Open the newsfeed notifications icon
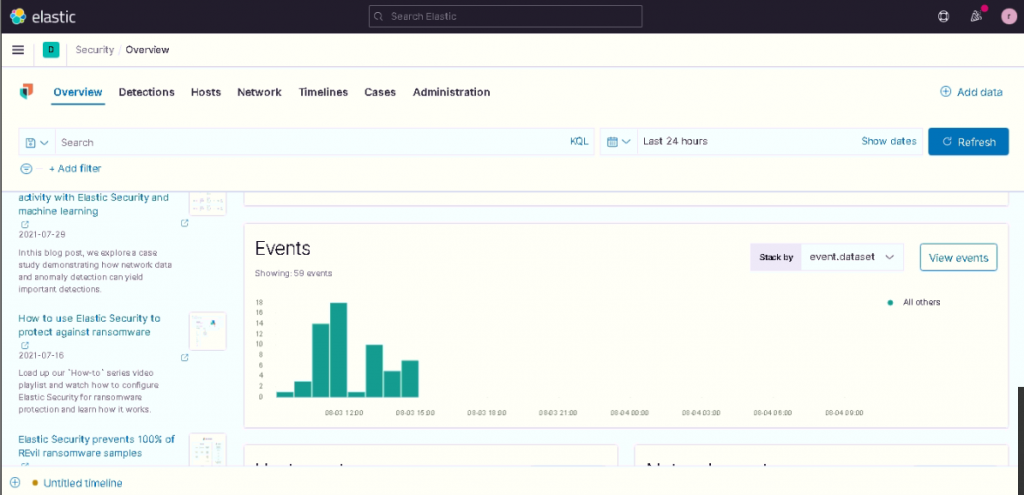The image size is (1024, 495). pyautogui.click(x=977, y=16)
